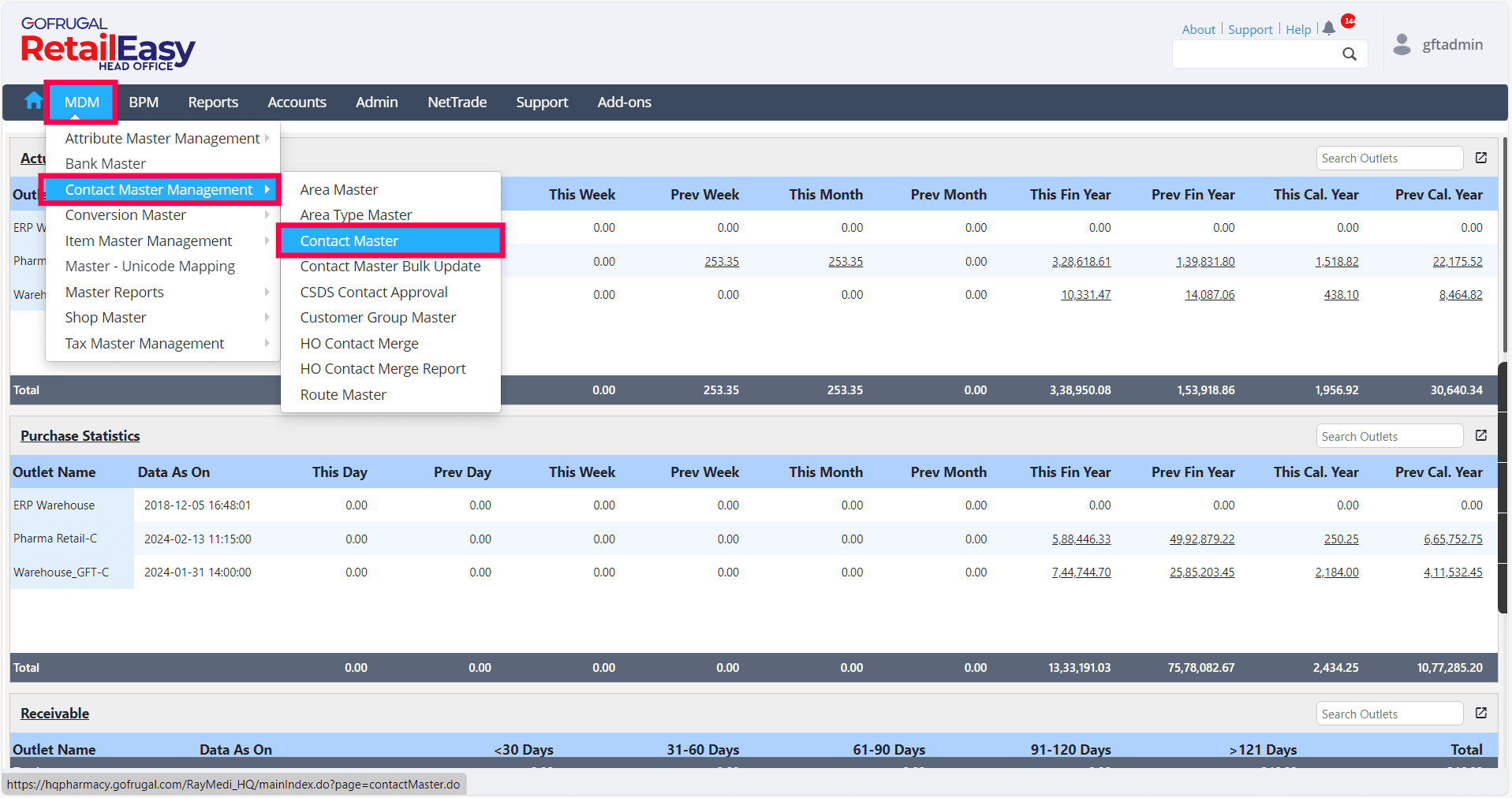1512x798 pixels.
Task: Click the gftadmin user avatar icon
Action: 1402,44
